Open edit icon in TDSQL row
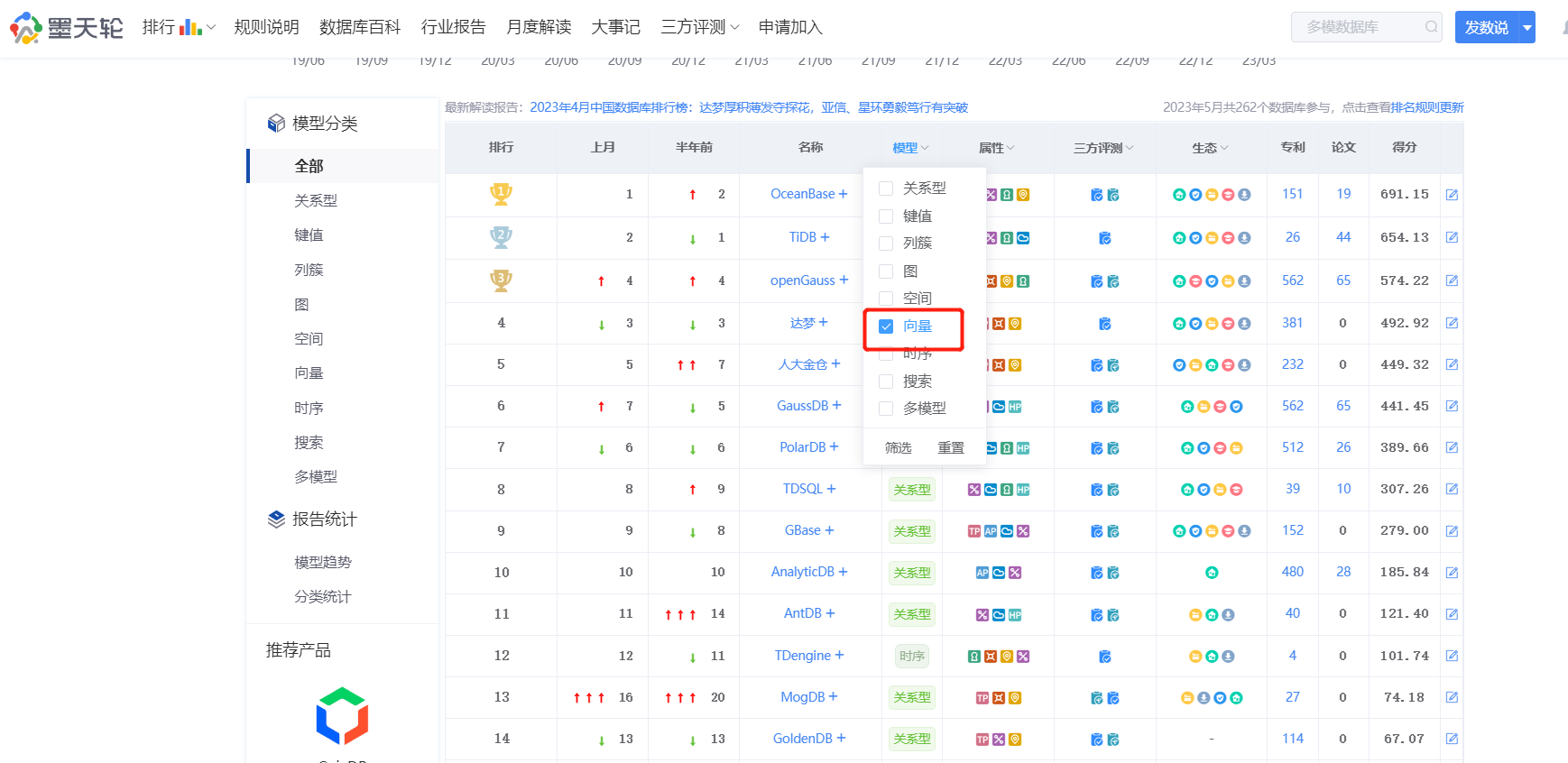 1452,490
